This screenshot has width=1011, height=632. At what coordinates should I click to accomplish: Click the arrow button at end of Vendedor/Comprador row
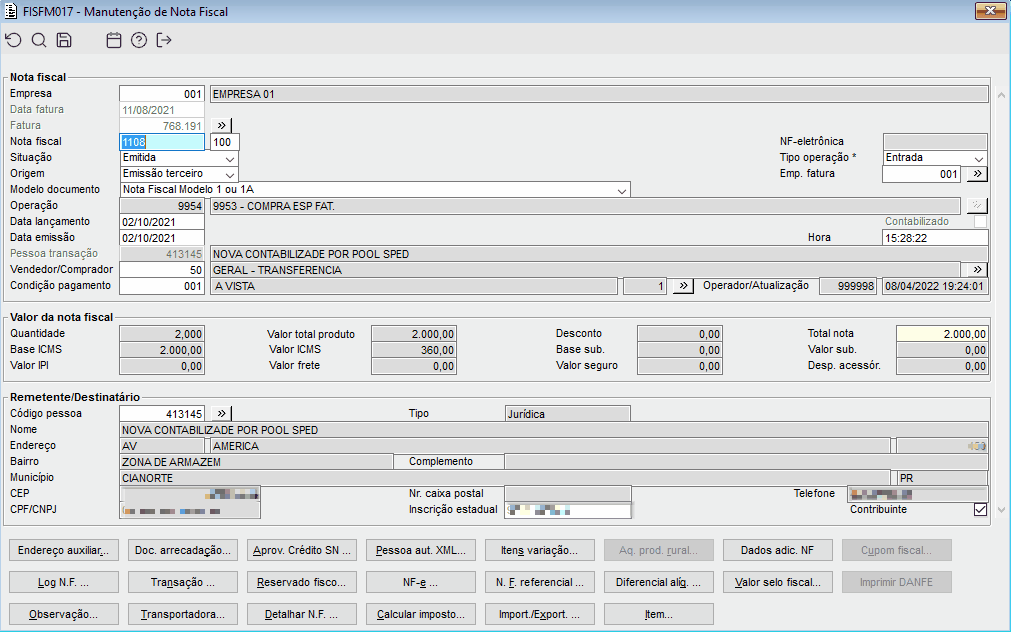pos(977,270)
